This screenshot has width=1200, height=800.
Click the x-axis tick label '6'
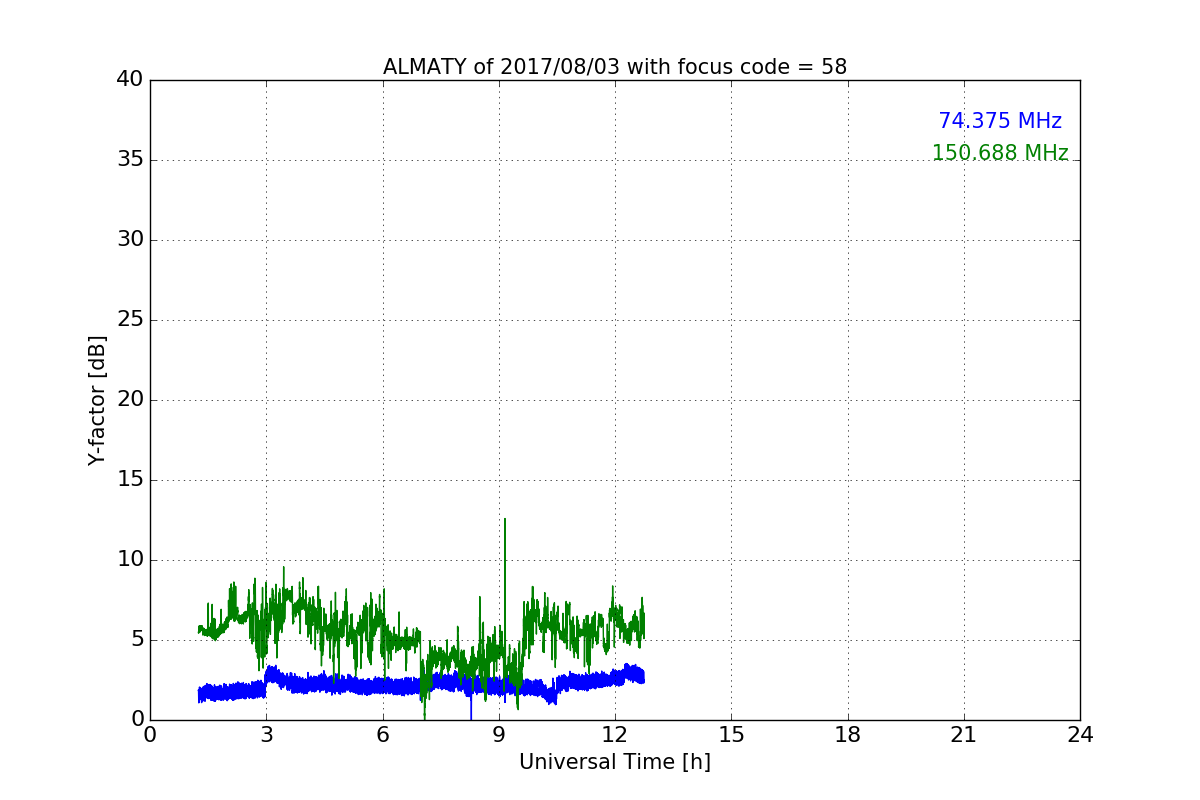[383, 734]
